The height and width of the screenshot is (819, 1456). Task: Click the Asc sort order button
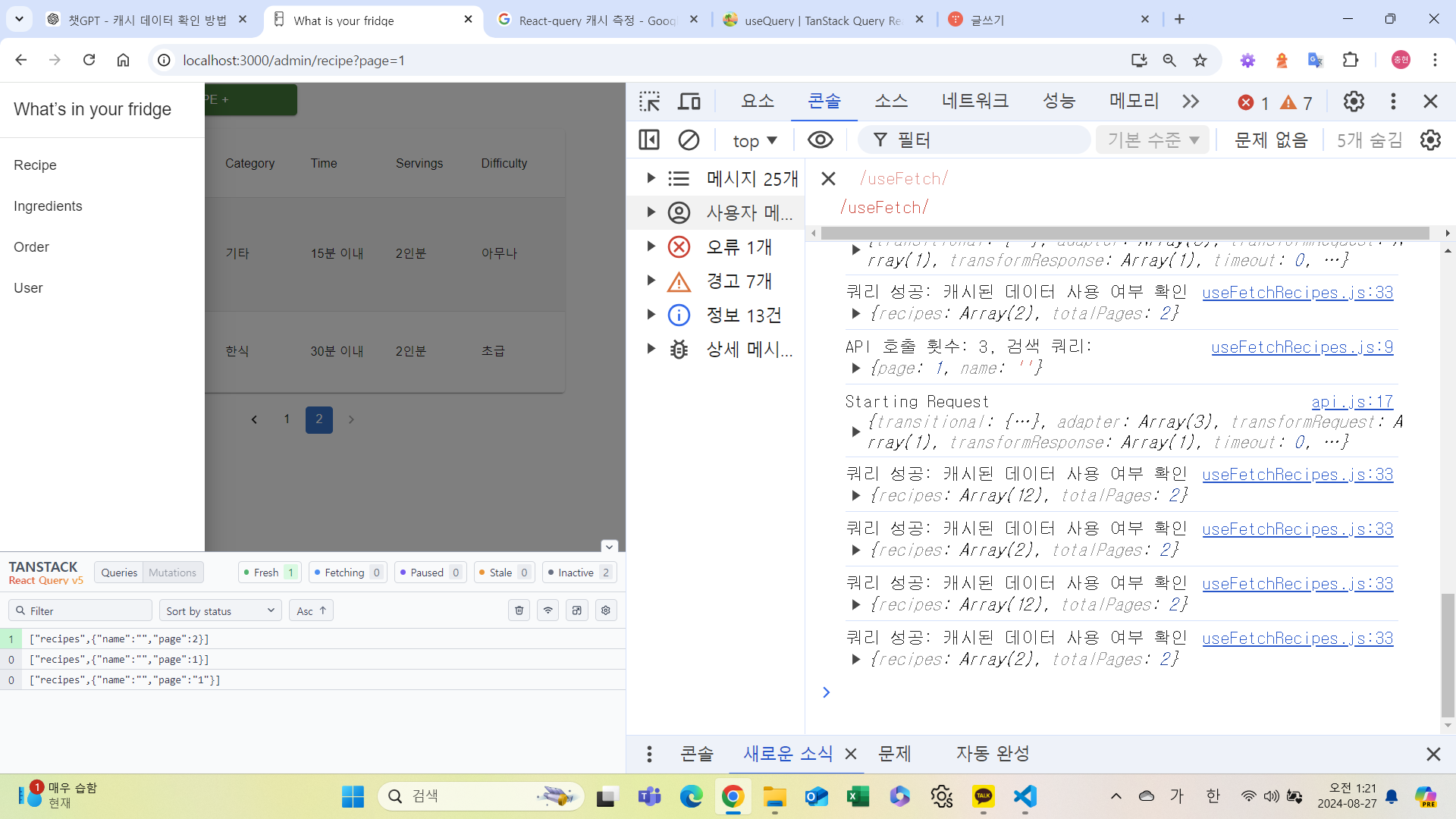coord(311,610)
